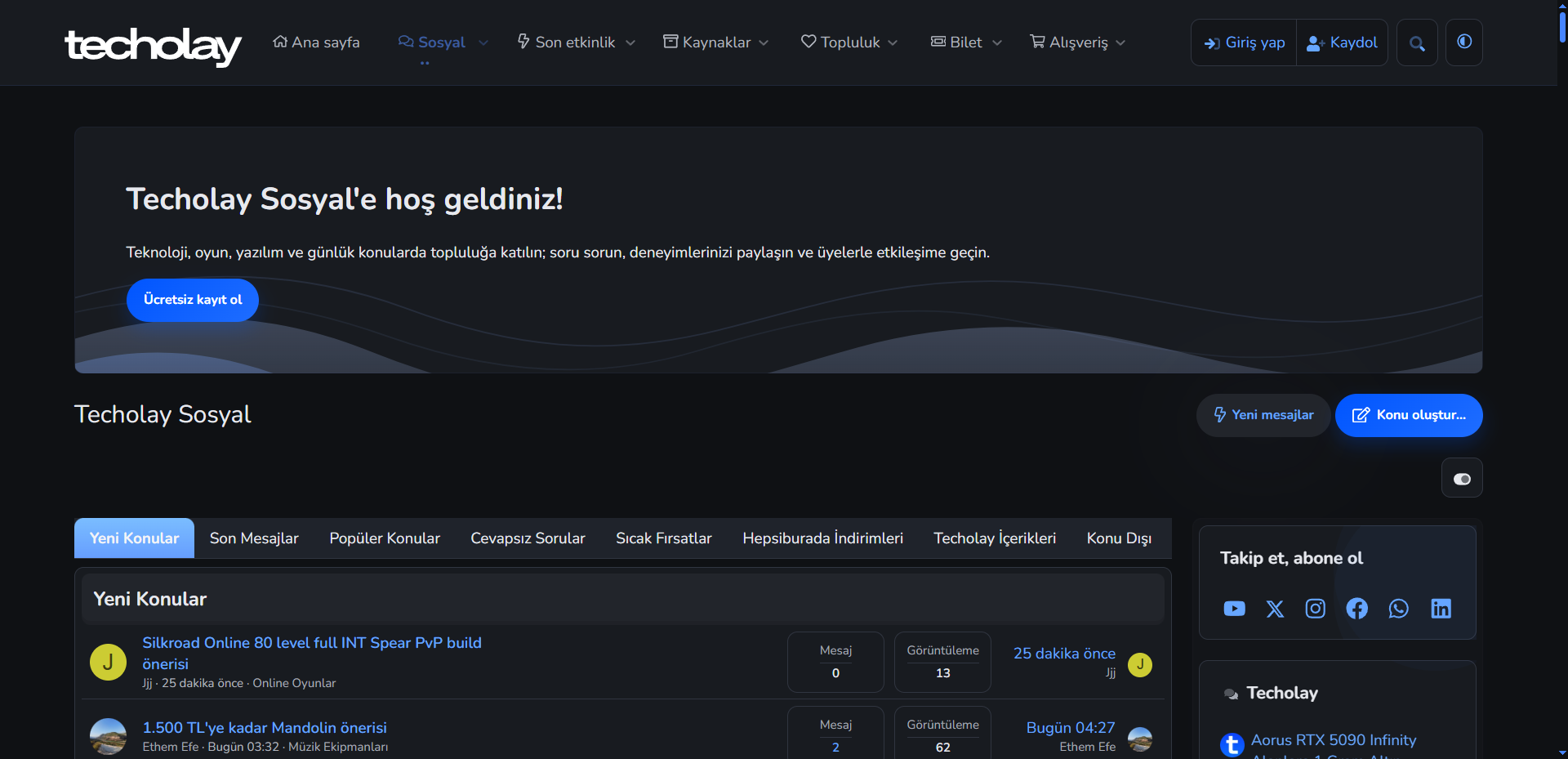
Task: Expand the Alışveriş dropdown arrow
Action: [1120, 42]
